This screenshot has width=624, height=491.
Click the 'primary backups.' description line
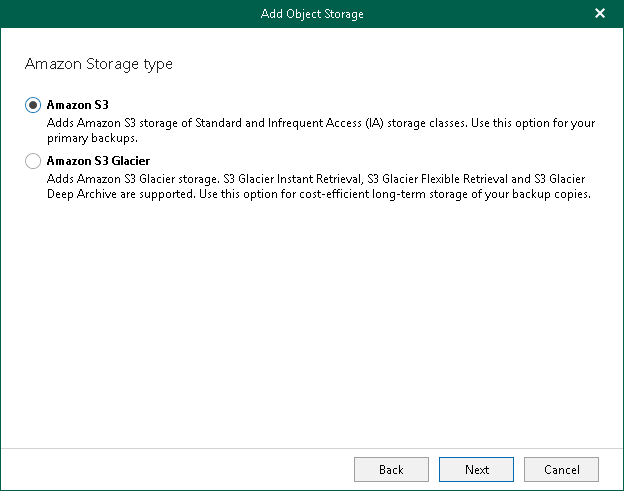pos(92,138)
